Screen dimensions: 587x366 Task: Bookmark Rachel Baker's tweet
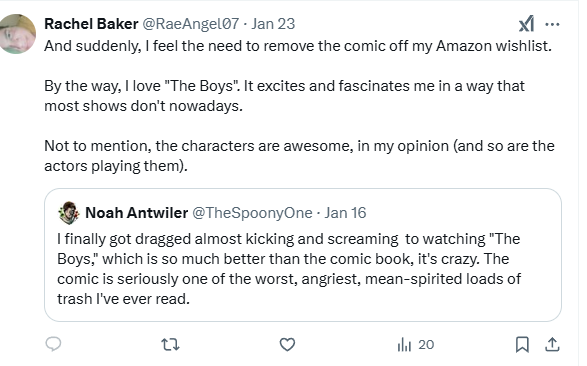click(x=522, y=344)
